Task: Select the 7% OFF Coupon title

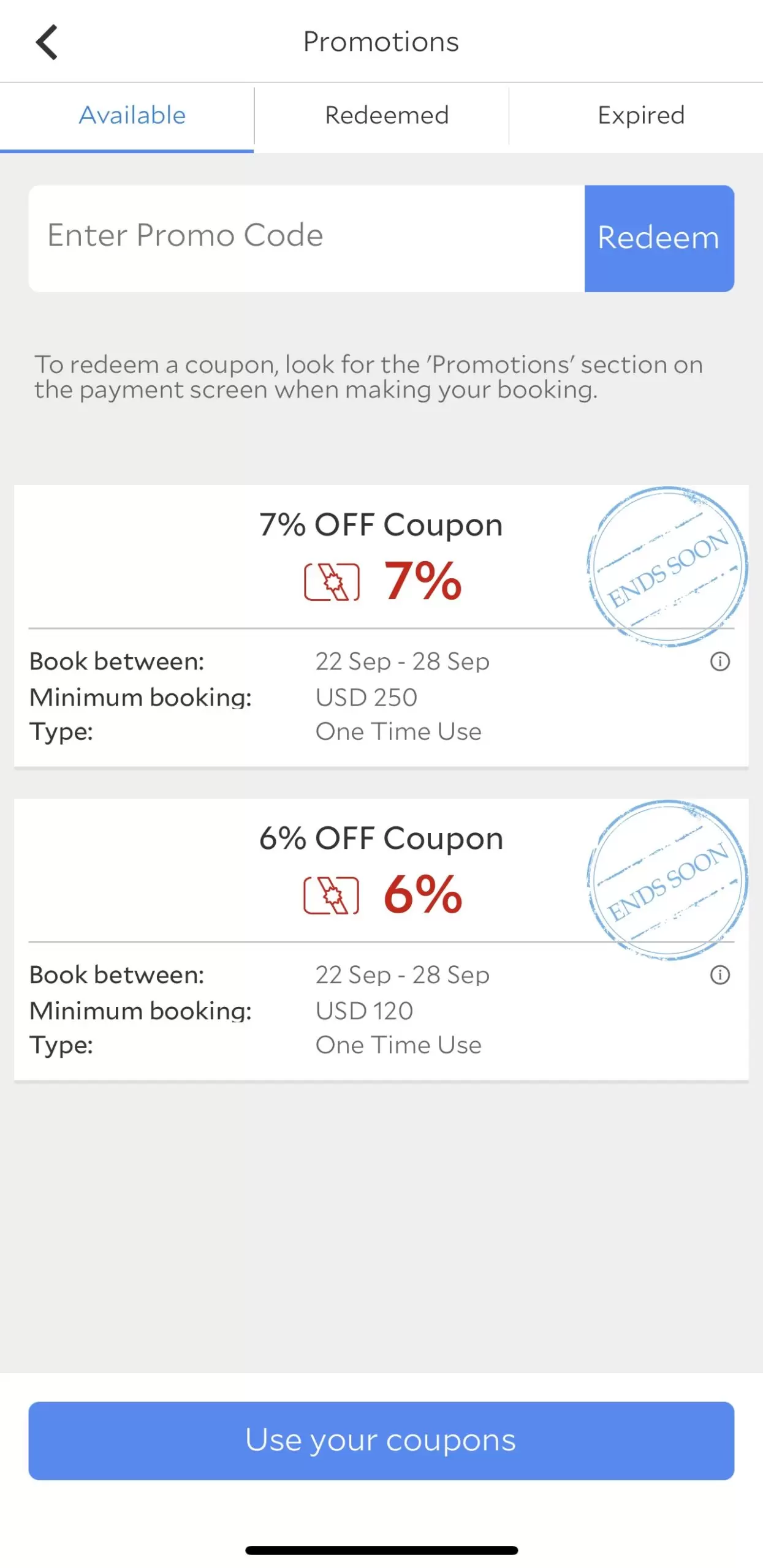Action: (381, 525)
